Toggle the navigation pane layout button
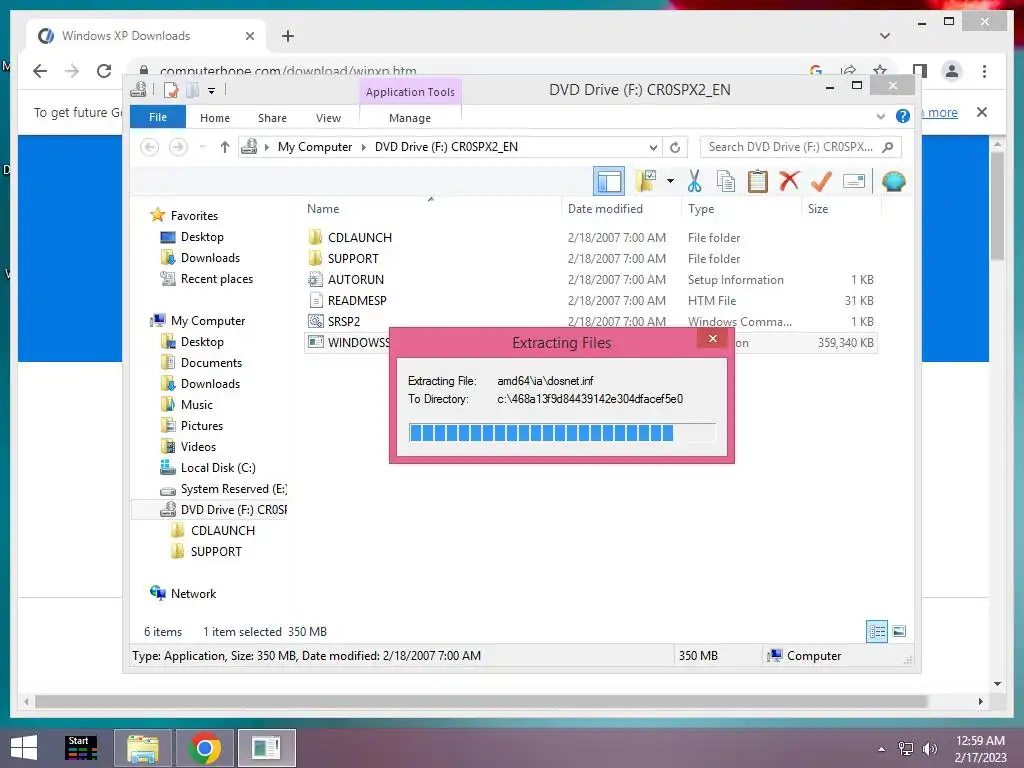 pos(609,181)
